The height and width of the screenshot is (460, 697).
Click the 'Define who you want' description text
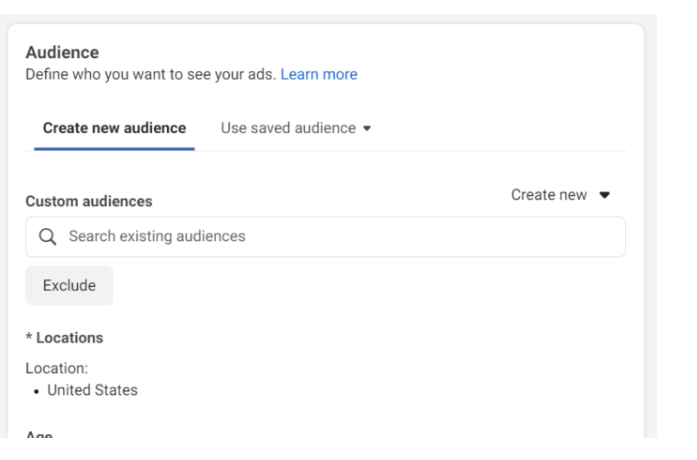[150, 74]
